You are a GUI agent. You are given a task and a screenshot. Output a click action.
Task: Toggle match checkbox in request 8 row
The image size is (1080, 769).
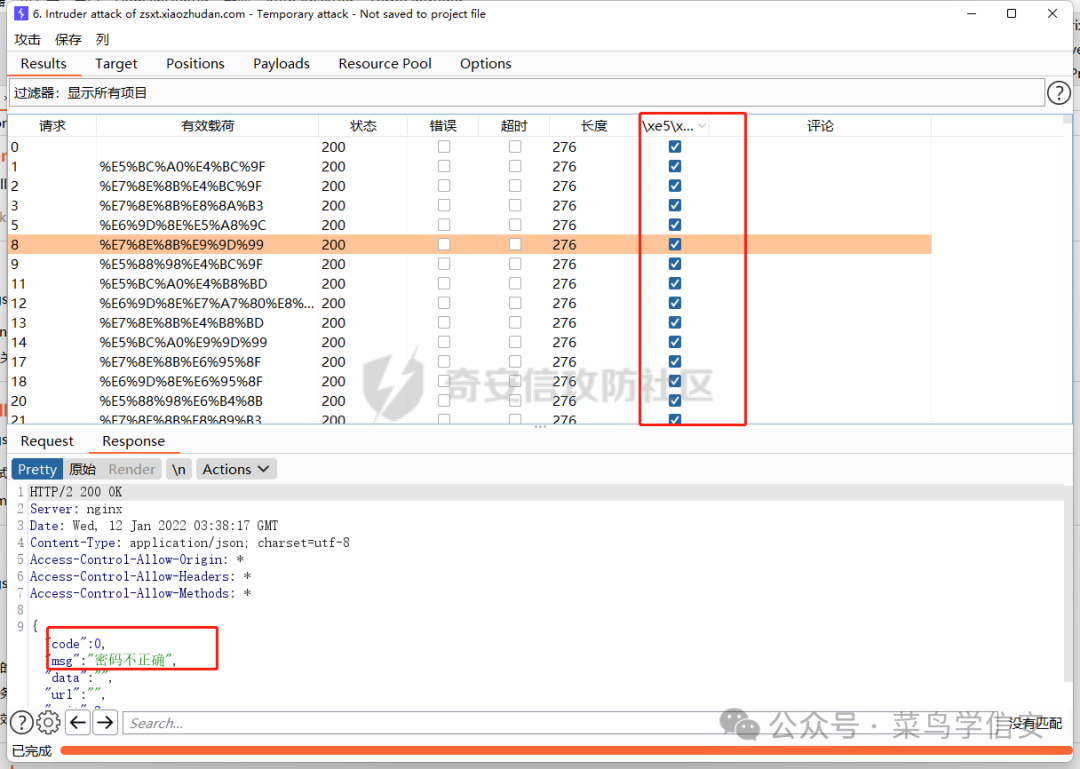pyautogui.click(x=675, y=244)
